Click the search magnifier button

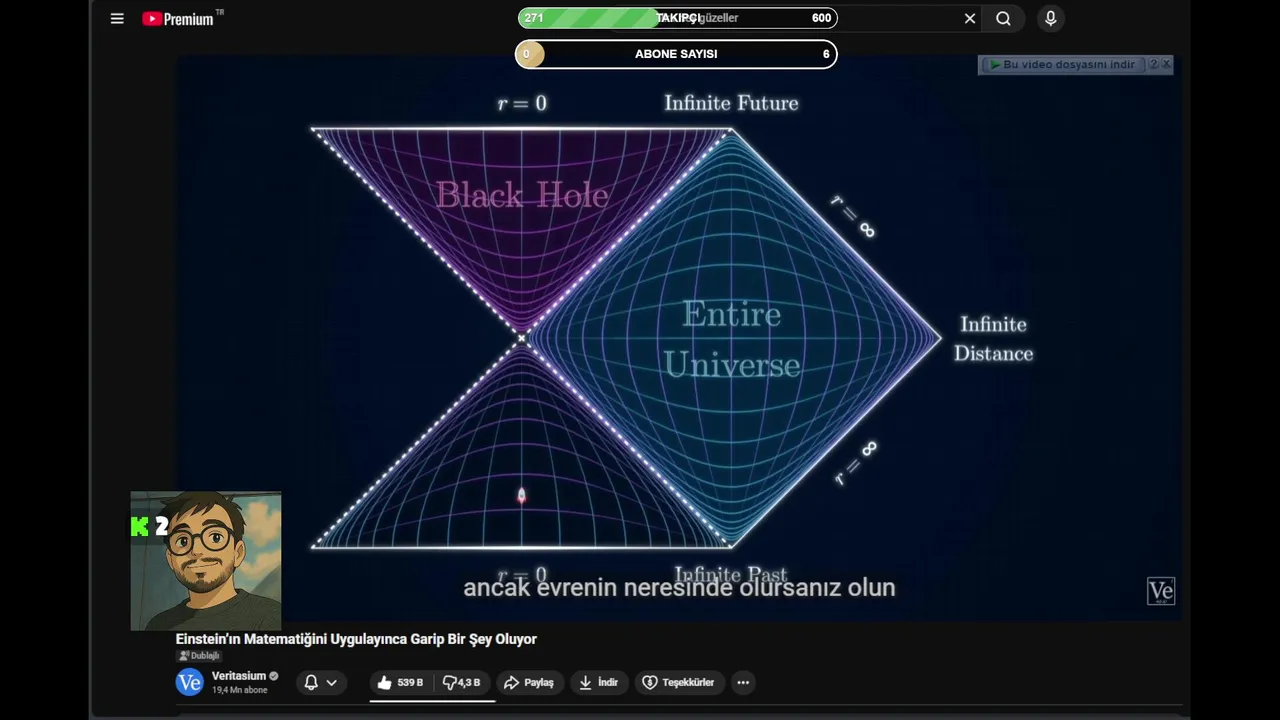[x=1003, y=18]
